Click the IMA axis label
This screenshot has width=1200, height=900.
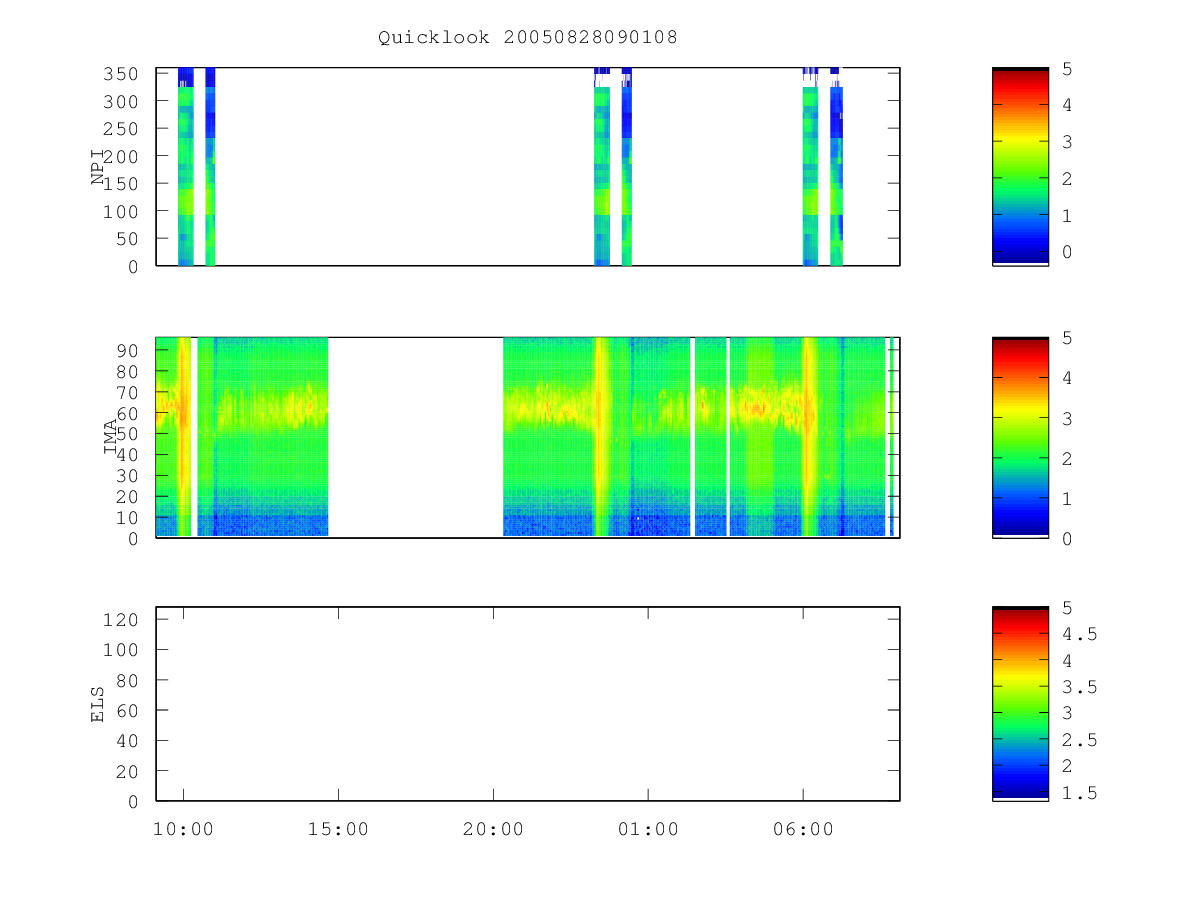point(111,437)
